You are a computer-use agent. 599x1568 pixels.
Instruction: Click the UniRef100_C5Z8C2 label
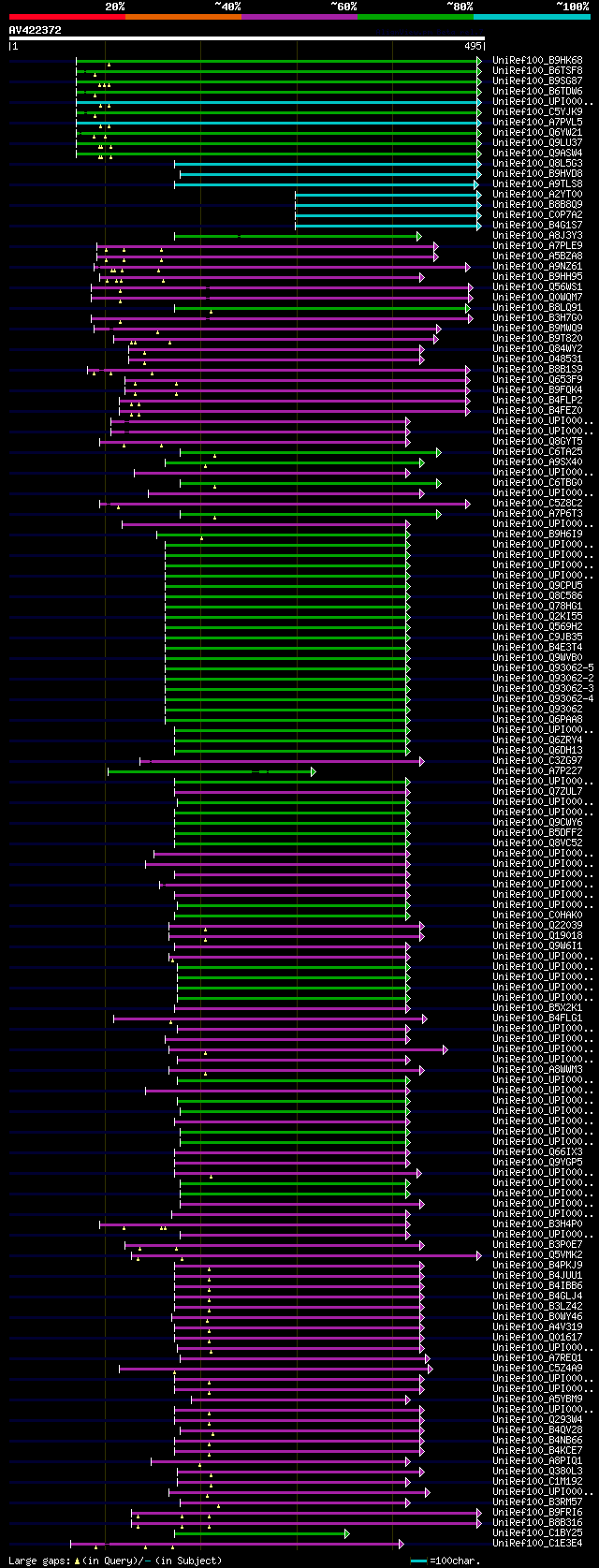pos(537,504)
